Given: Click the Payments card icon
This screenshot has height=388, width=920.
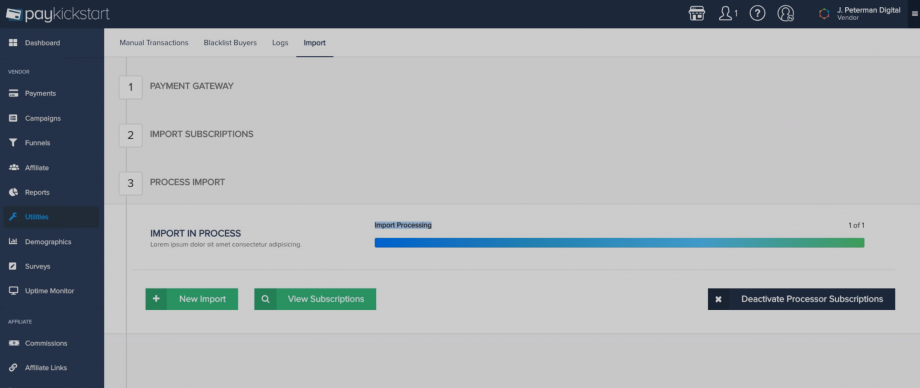Looking at the screenshot, I should (x=13, y=93).
